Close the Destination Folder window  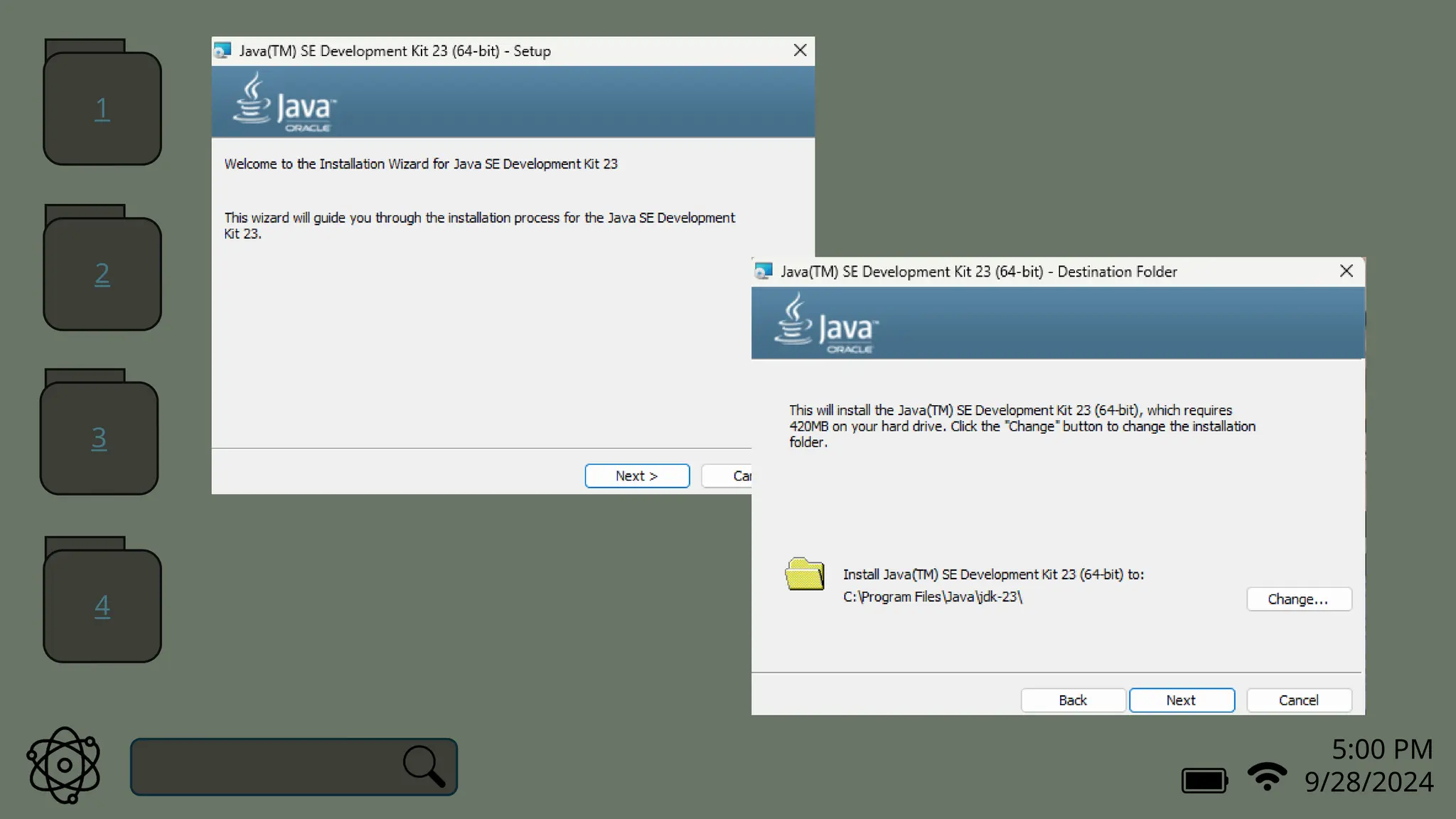[1346, 271]
